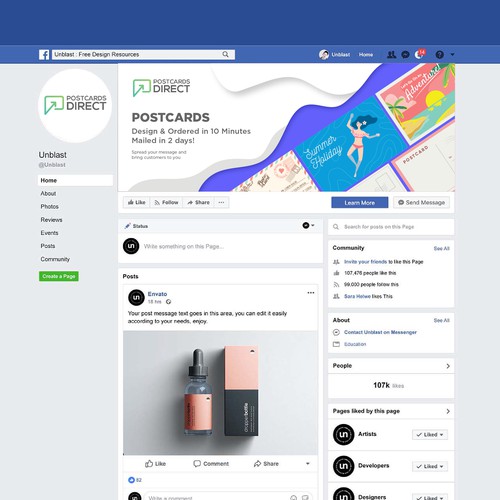Click See All in About section
Image resolution: width=500 pixels, height=500 pixels.
[441, 321]
